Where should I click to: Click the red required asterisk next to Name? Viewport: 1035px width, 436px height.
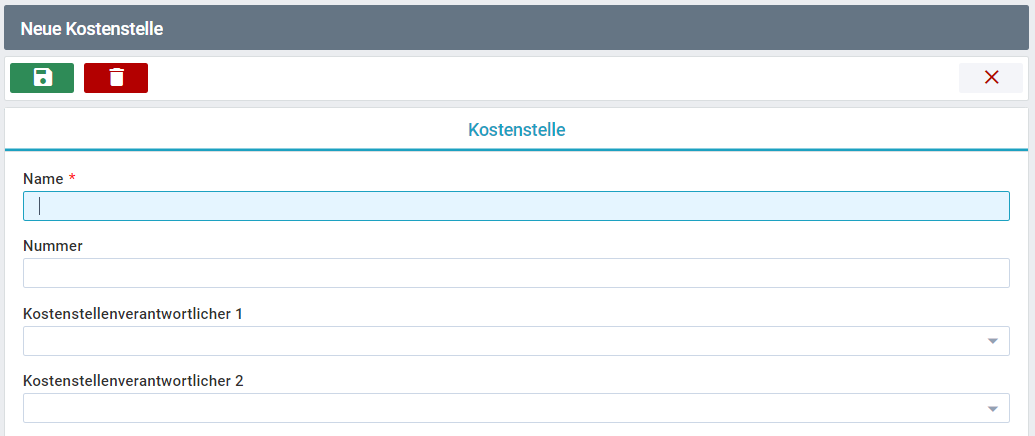(72, 178)
